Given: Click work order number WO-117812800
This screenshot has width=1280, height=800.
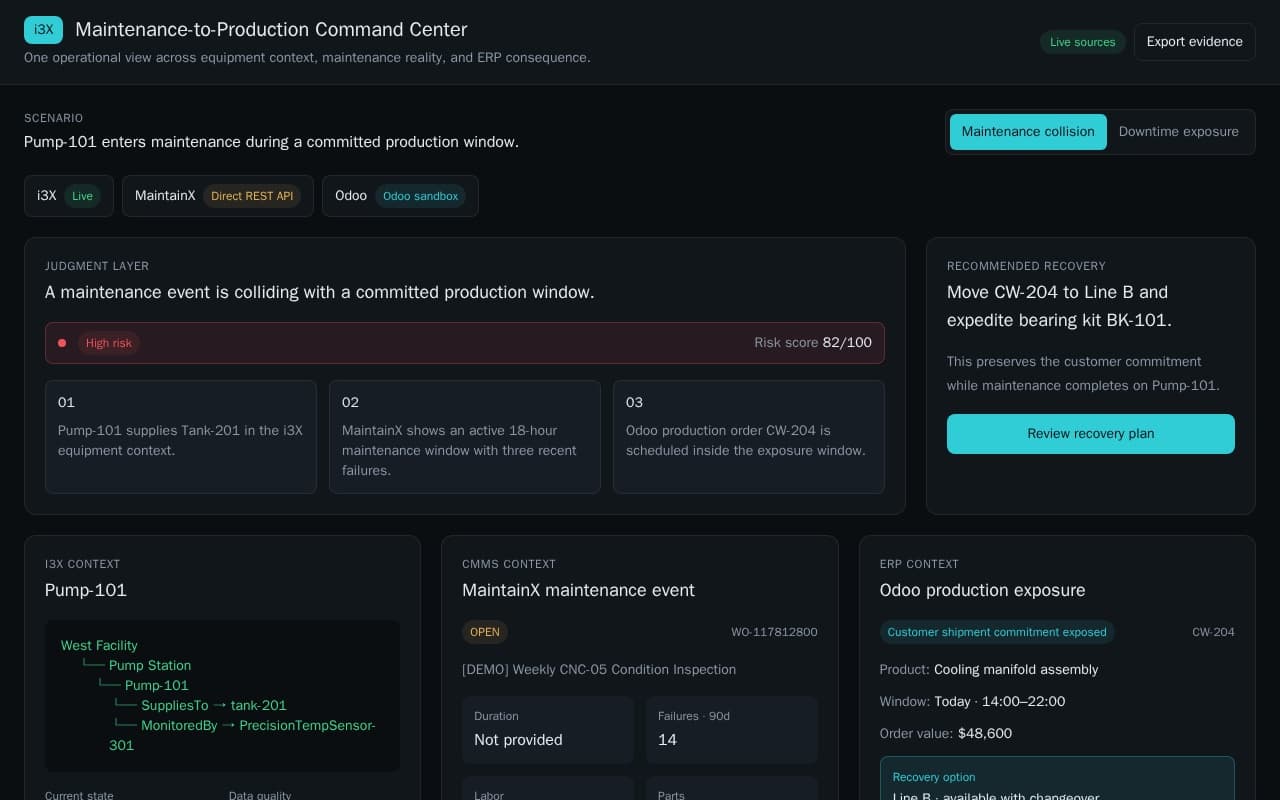Looking at the screenshot, I should pos(774,632).
